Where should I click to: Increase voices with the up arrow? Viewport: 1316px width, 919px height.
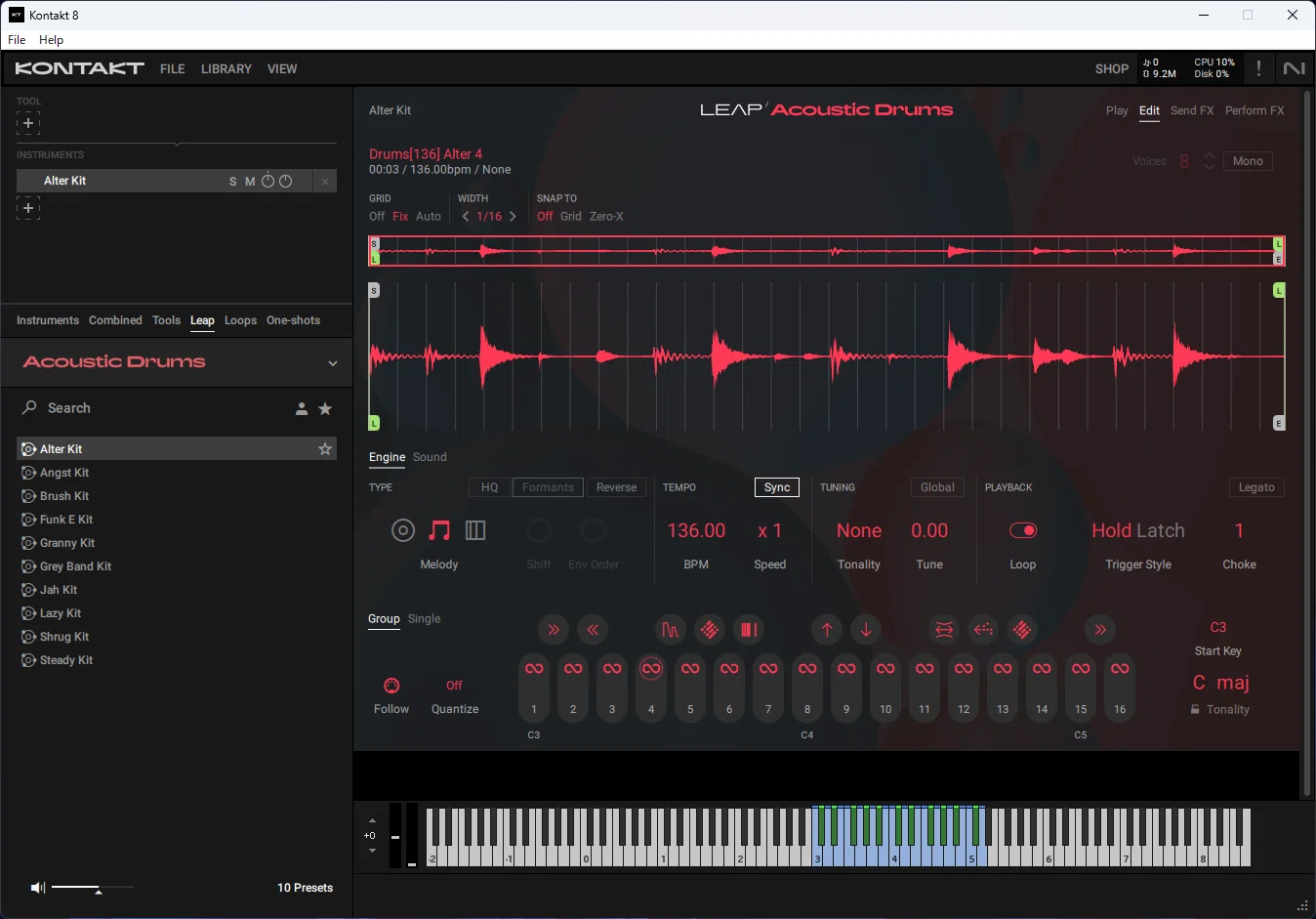click(x=1210, y=156)
